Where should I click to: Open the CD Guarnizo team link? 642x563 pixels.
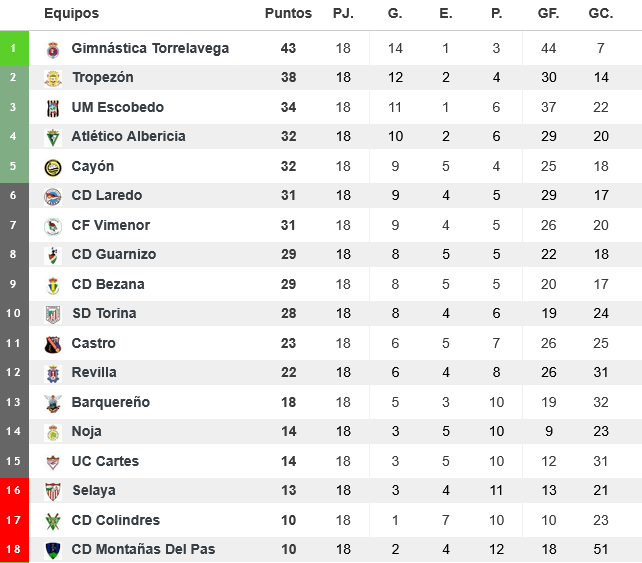pyautogui.click(x=114, y=254)
